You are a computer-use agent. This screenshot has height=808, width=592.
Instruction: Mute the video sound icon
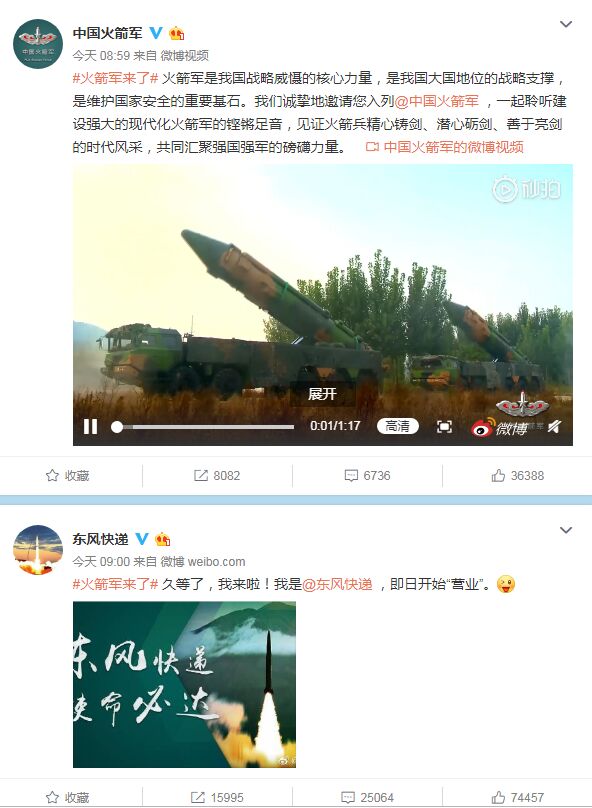(554, 426)
